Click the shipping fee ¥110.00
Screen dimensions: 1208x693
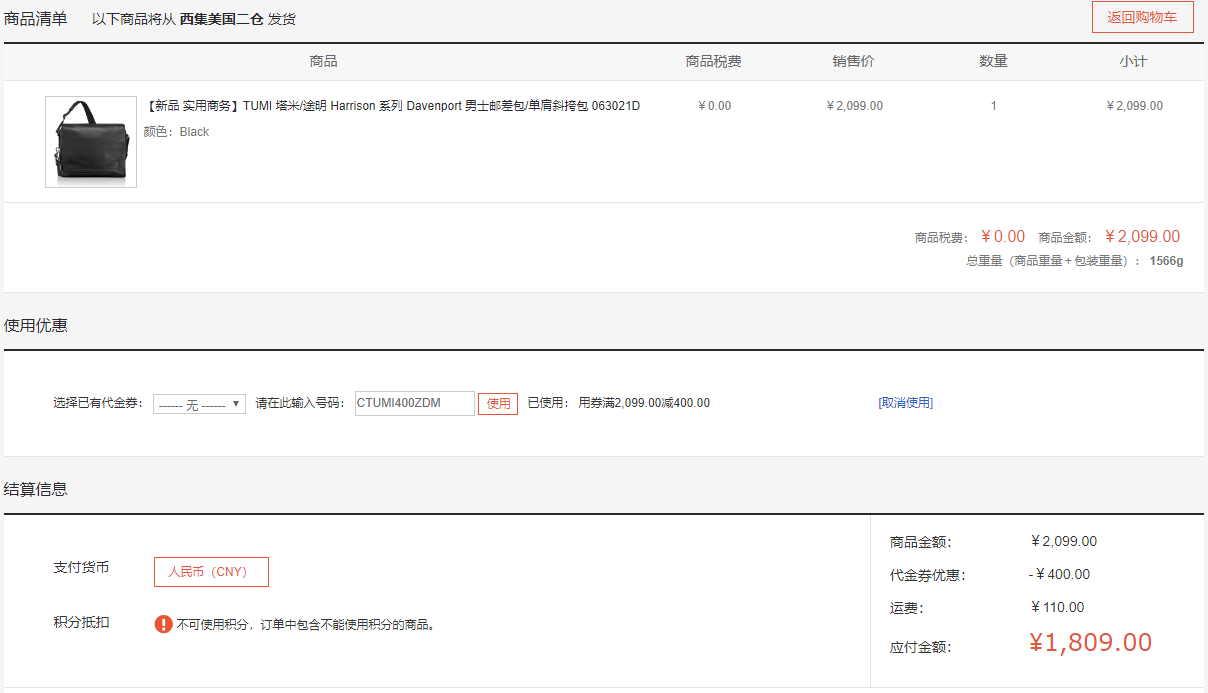point(1057,607)
